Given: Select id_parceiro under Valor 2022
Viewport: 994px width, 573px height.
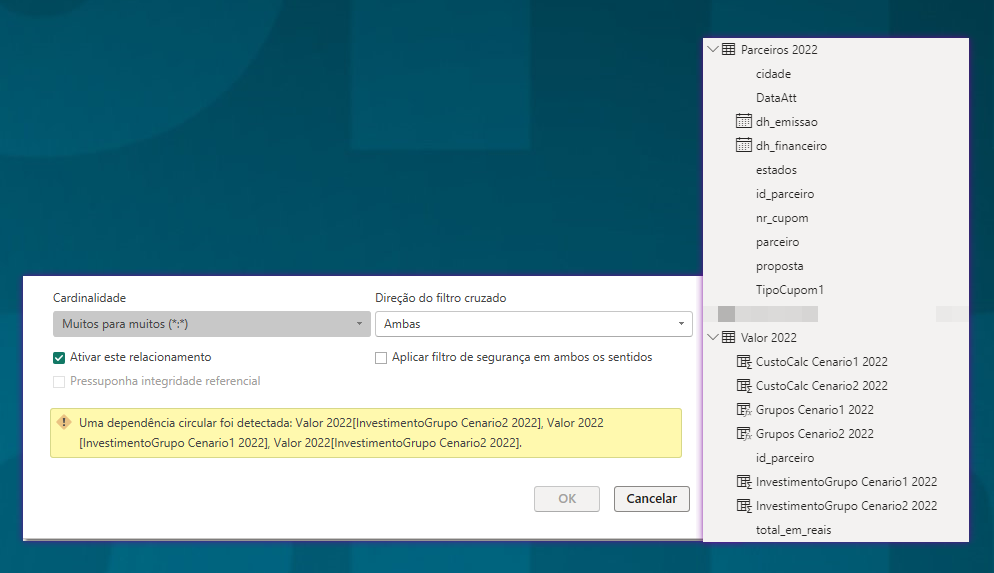Looking at the screenshot, I should [785, 458].
